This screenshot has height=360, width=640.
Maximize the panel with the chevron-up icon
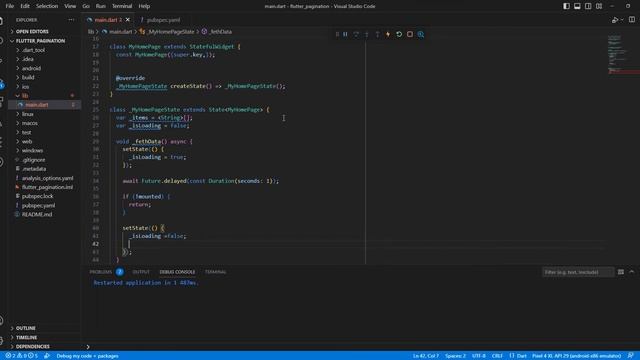tap(631, 272)
